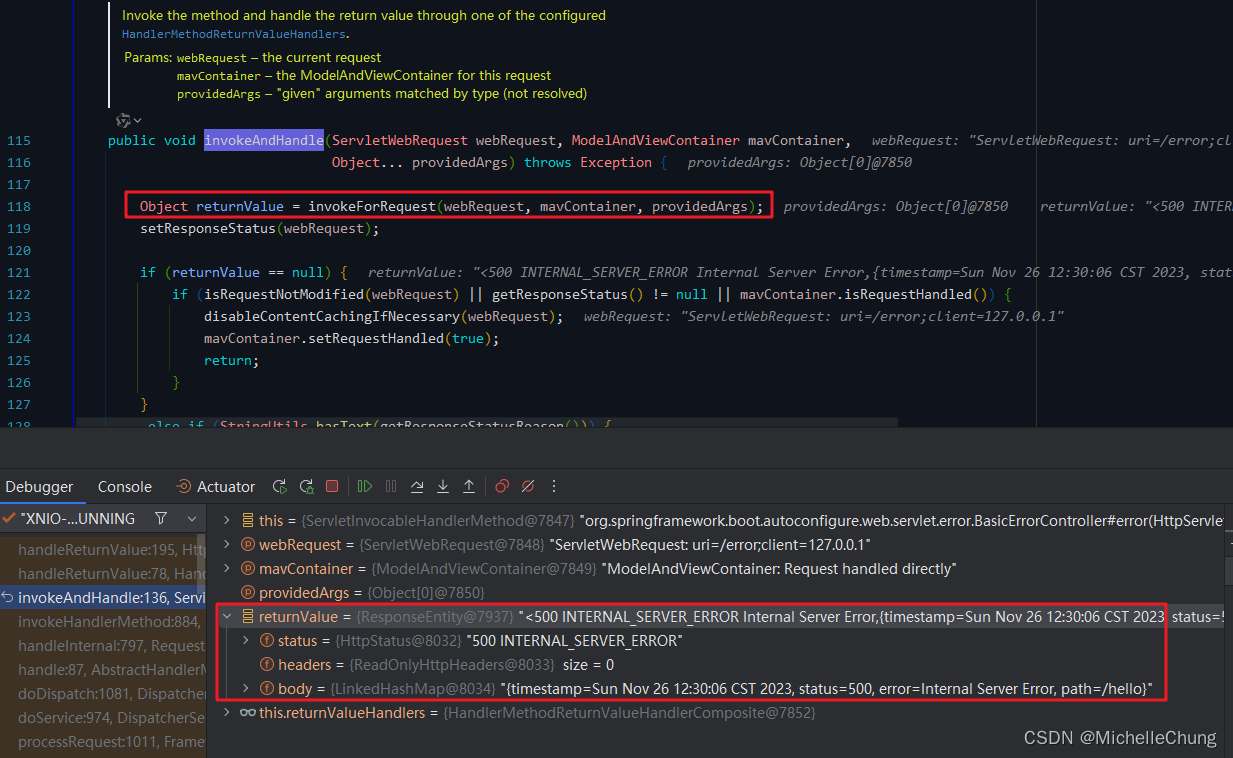Expand the webRequest variable node
The height and width of the screenshot is (758, 1233).
[226, 545]
